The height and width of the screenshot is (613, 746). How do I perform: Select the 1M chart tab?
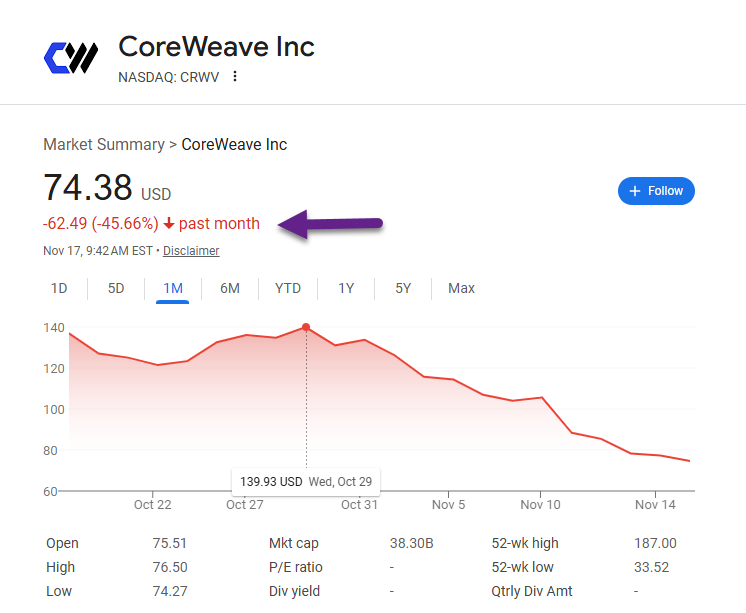click(173, 288)
